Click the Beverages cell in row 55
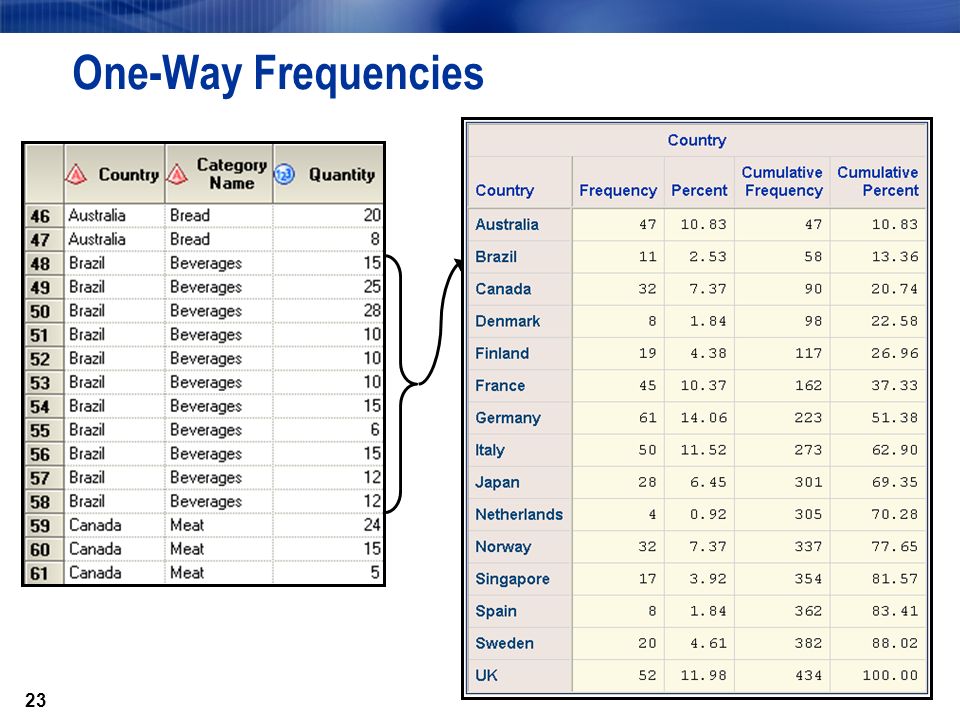Image resolution: width=960 pixels, height=720 pixels. tap(219, 430)
